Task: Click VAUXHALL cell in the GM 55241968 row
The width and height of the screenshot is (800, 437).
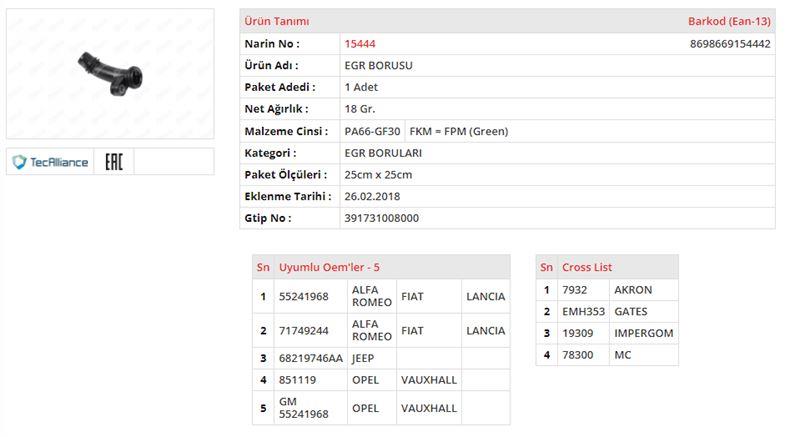Action: pyautogui.click(x=429, y=408)
